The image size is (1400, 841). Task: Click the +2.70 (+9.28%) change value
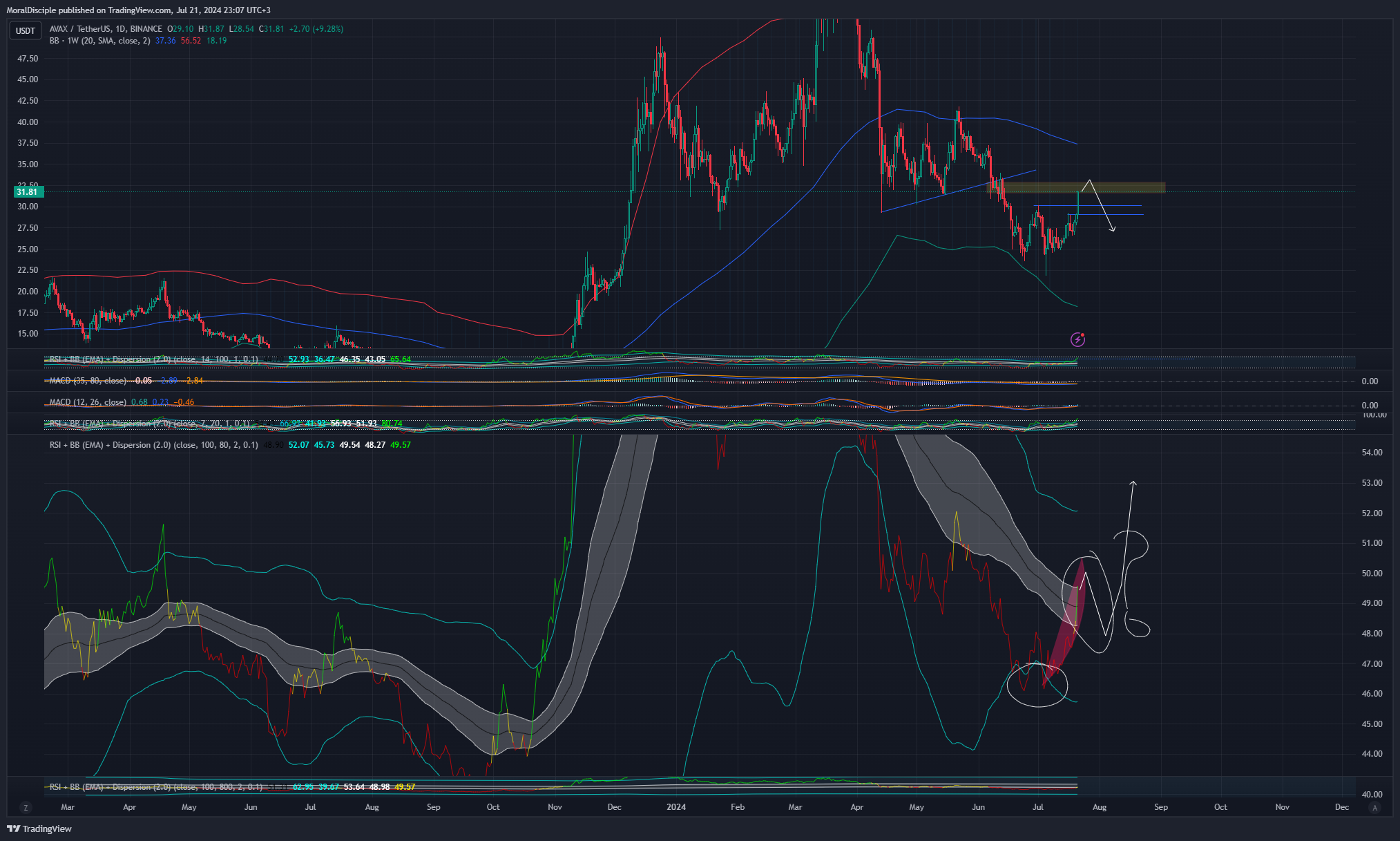click(x=316, y=29)
